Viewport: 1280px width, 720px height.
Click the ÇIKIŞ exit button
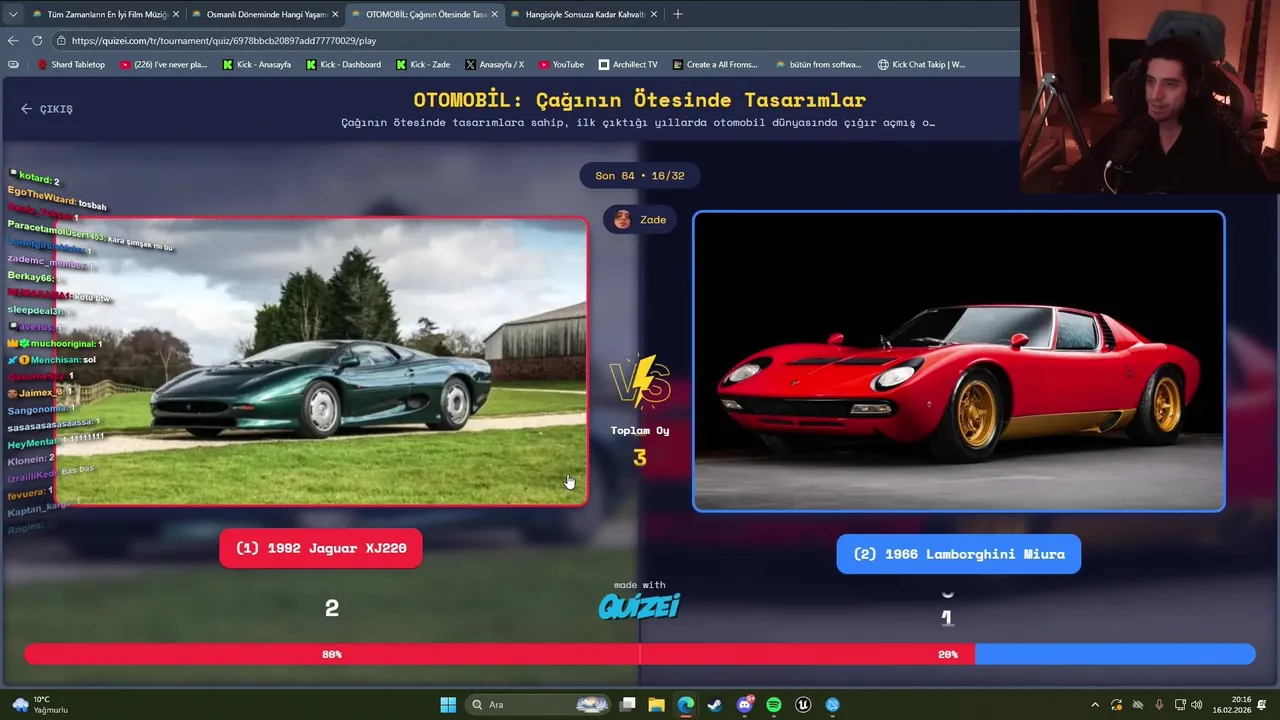tap(47, 109)
